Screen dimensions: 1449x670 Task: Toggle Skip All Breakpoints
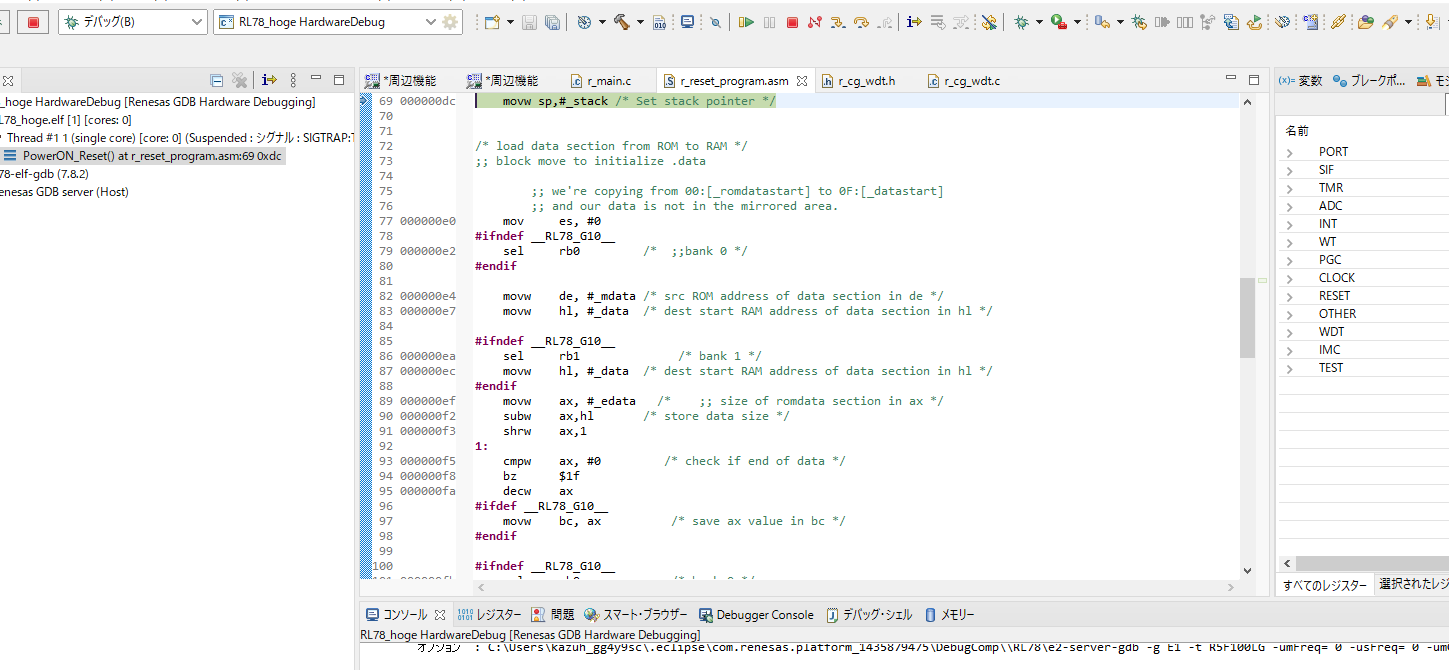coord(715,22)
